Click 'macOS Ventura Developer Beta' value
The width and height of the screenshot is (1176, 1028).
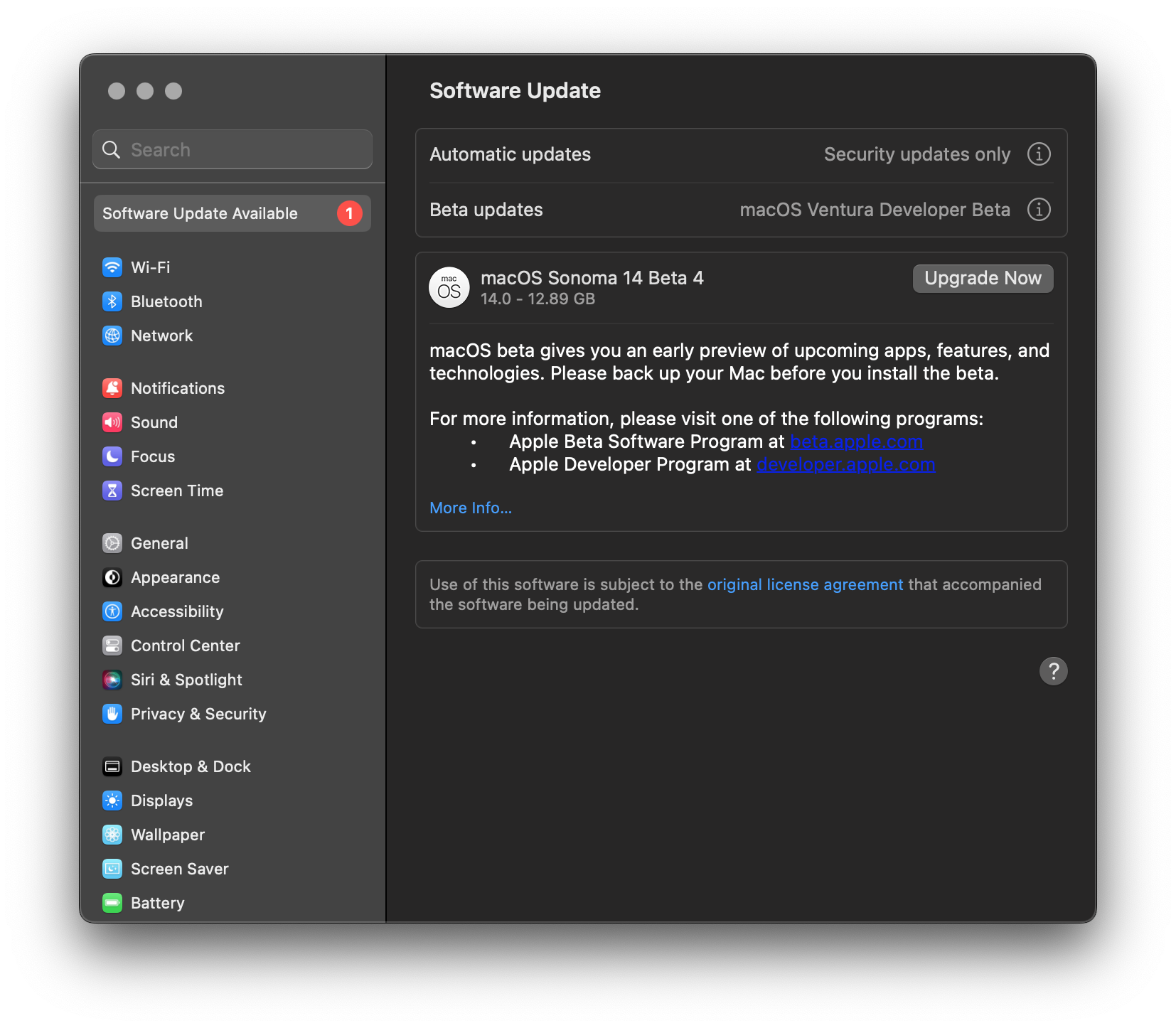875,210
